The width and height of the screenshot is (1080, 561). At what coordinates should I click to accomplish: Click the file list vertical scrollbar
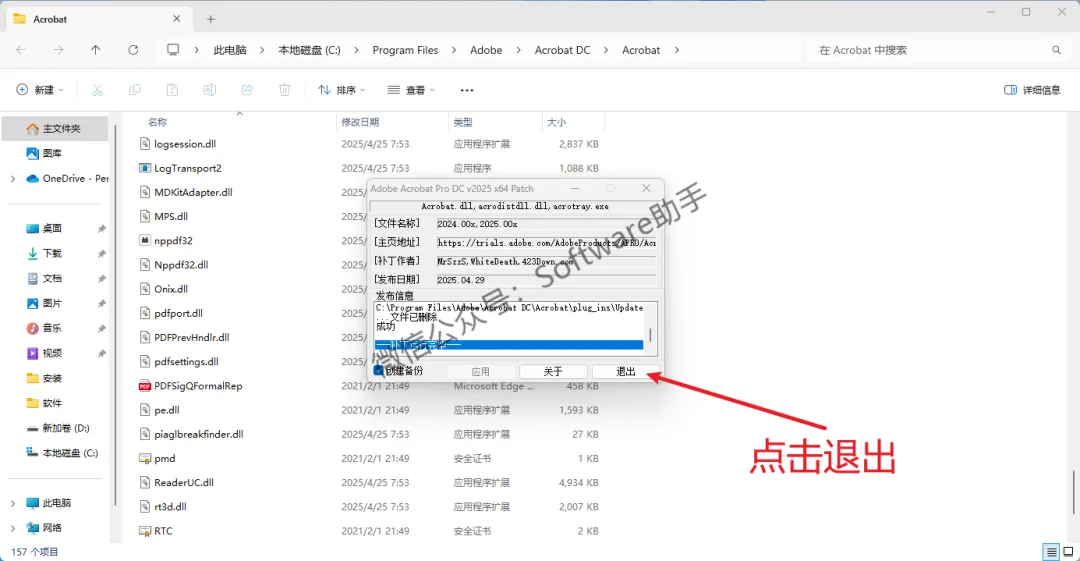click(1074, 491)
